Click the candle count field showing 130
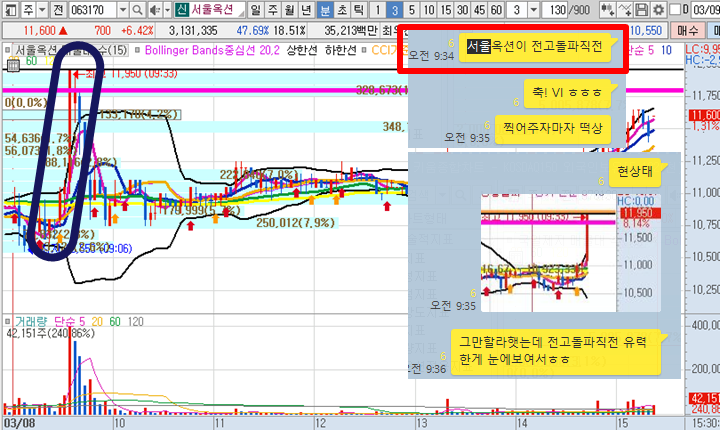The image size is (720, 430). (556, 9)
